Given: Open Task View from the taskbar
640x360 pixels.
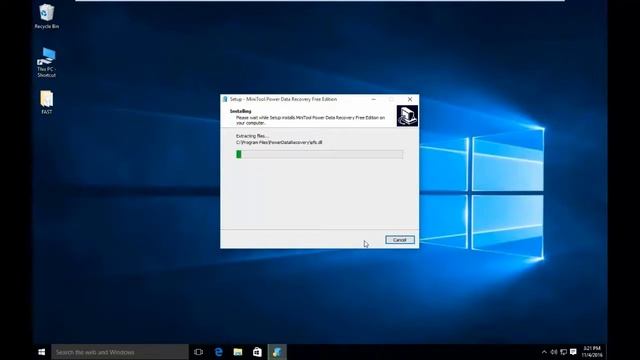Looking at the screenshot, I should coord(199,352).
